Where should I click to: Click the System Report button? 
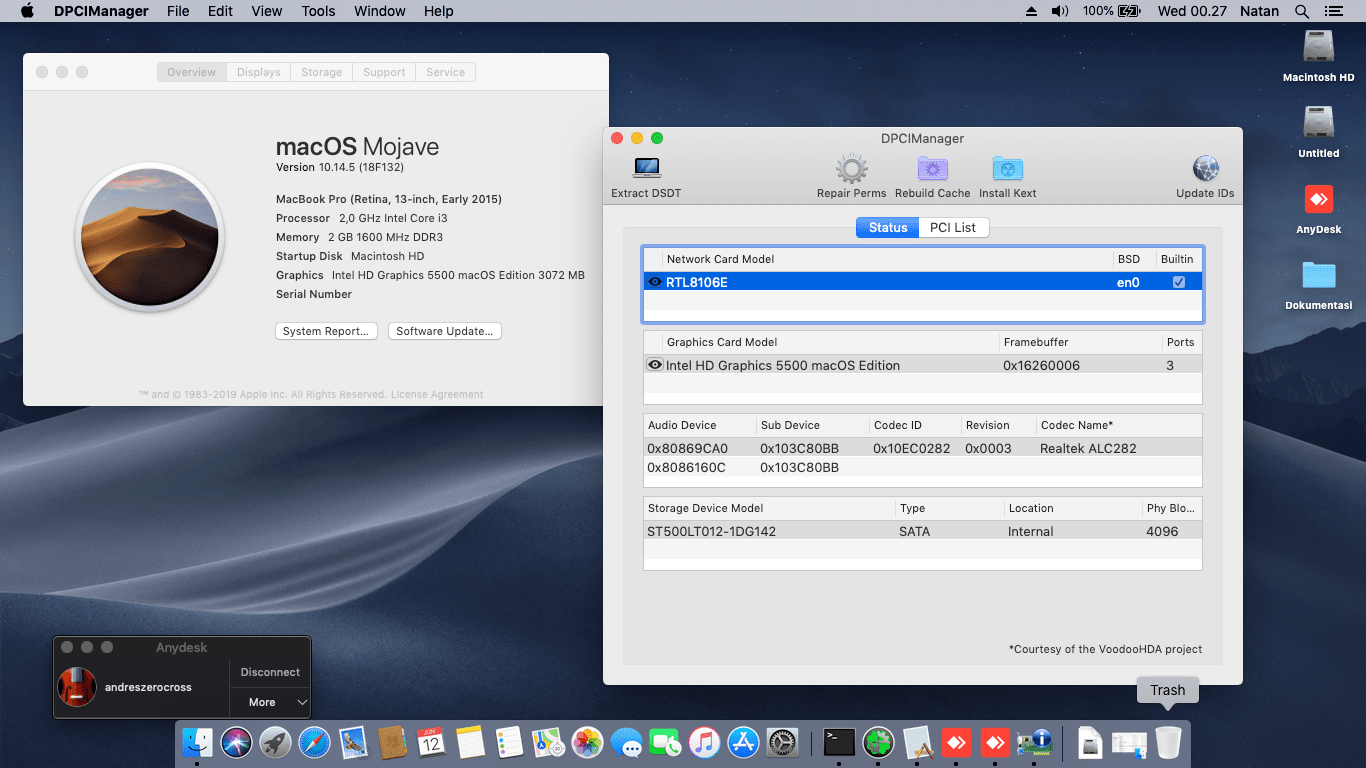pos(326,331)
